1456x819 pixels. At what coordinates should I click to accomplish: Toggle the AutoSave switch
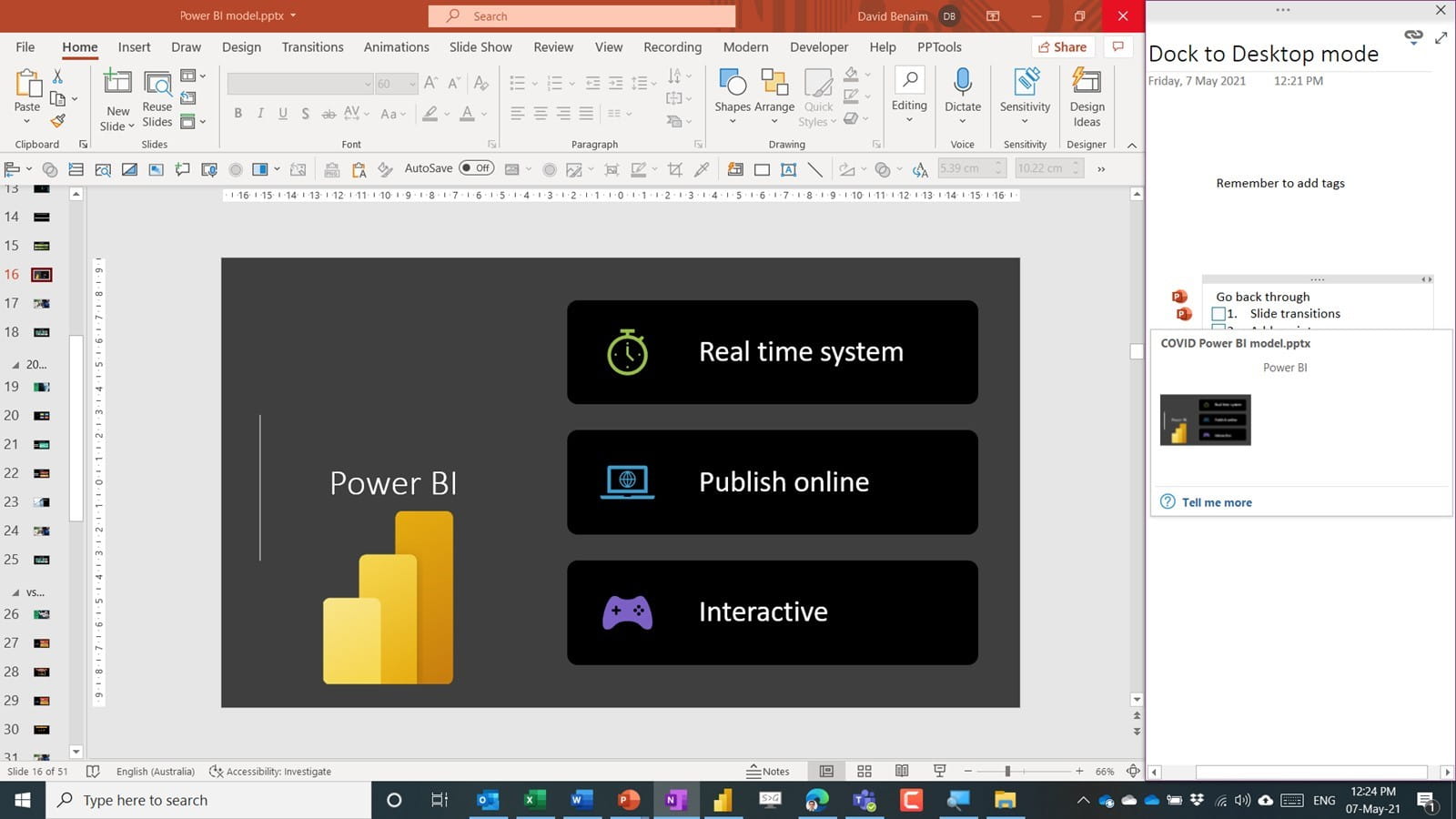tap(476, 168)
